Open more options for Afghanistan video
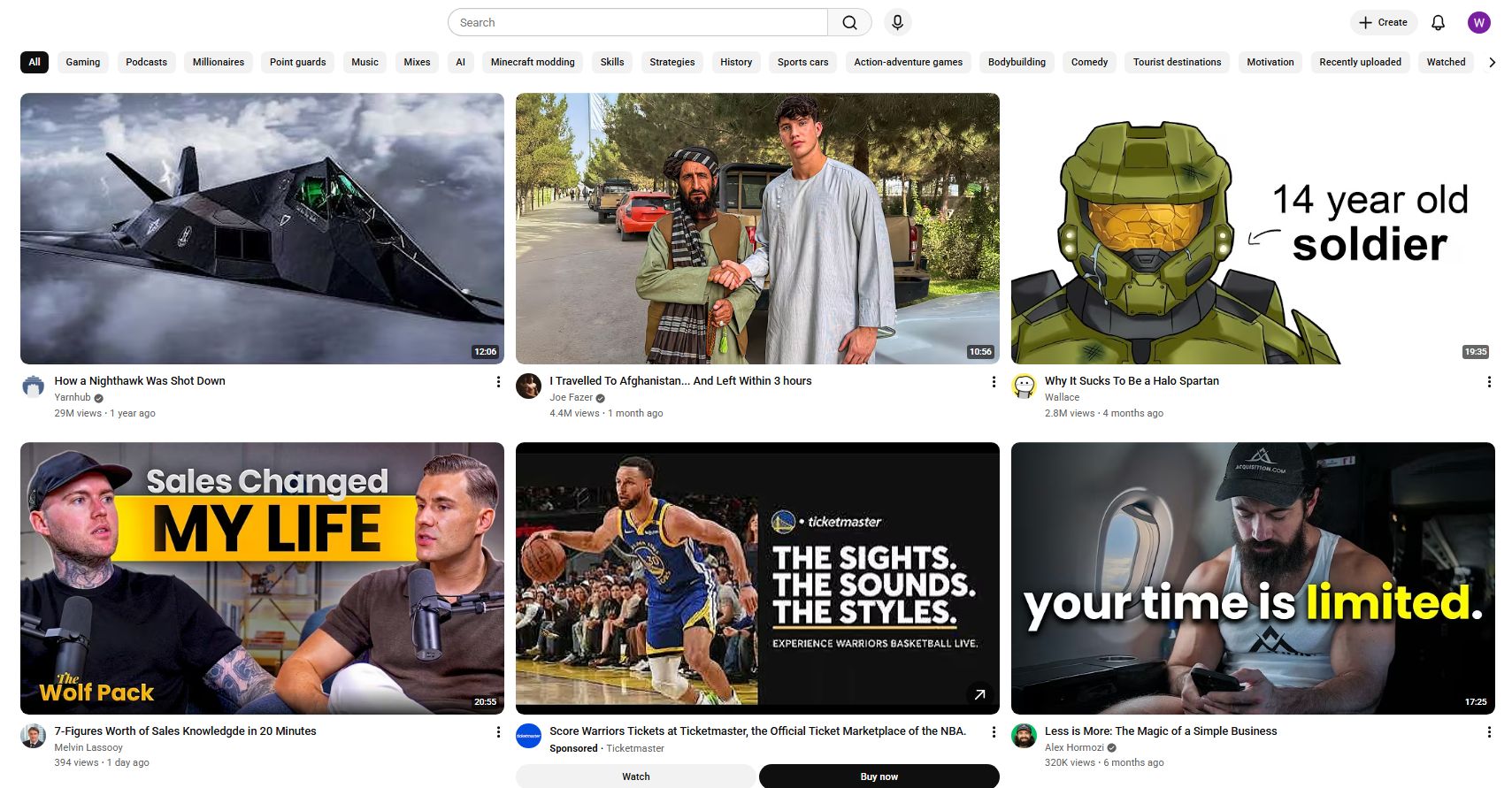 (994, 382)
